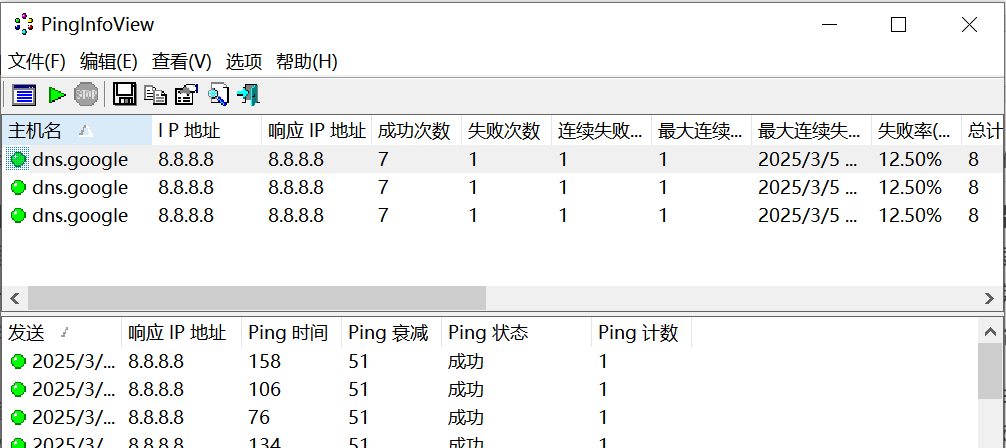Click the right arrow of horizontal scrollbar
This screenshot has height=448, width=1006.
tap(989, 298)
